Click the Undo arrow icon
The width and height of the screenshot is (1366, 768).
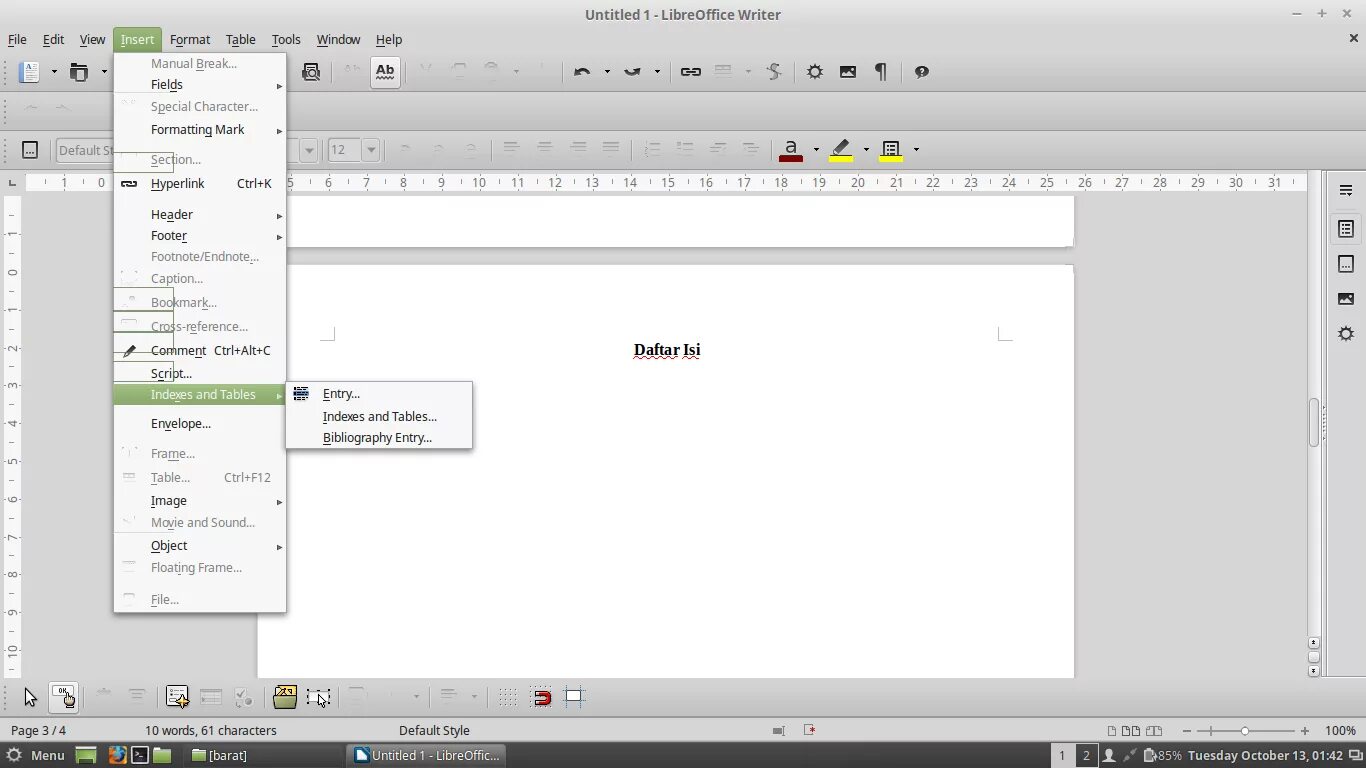(x=582, y=72)
